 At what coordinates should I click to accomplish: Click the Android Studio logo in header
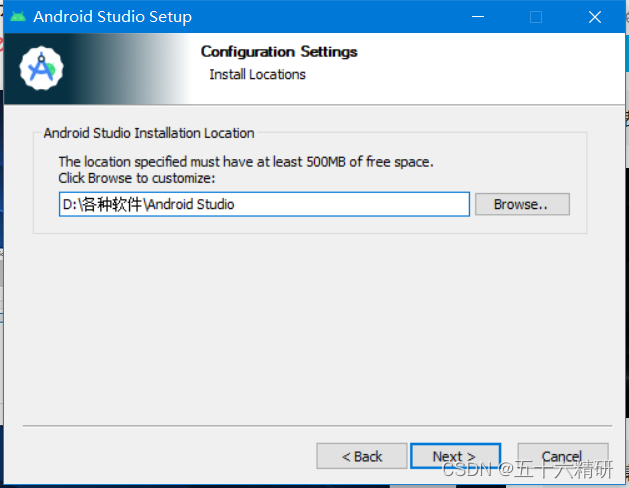(x=41, y=68)
